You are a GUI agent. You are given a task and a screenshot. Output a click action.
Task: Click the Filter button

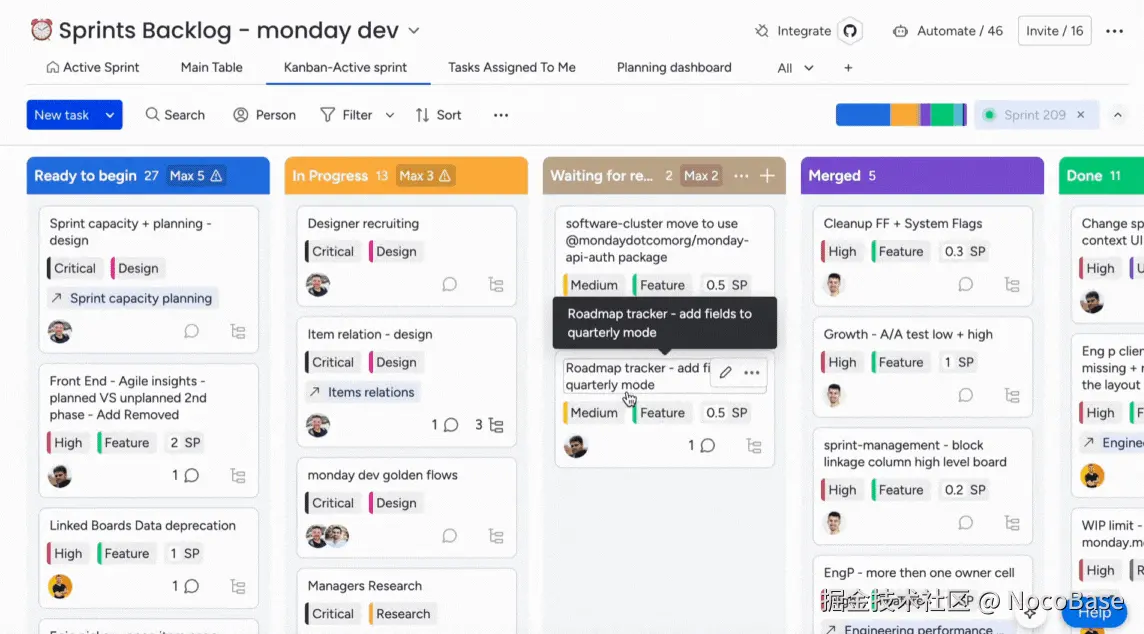point(347,115)
